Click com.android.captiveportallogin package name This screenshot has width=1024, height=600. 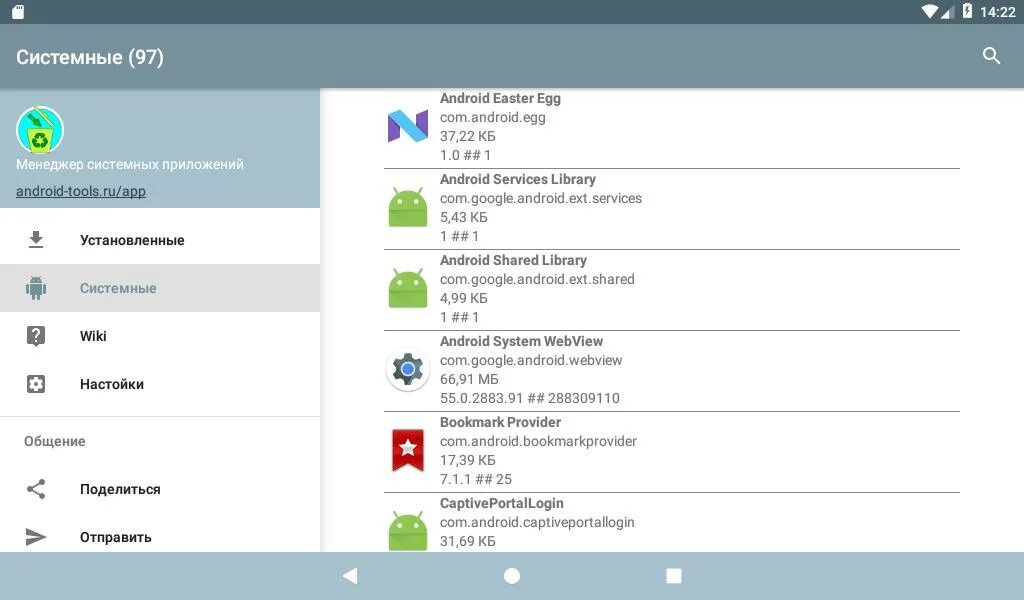coord(537,522)
